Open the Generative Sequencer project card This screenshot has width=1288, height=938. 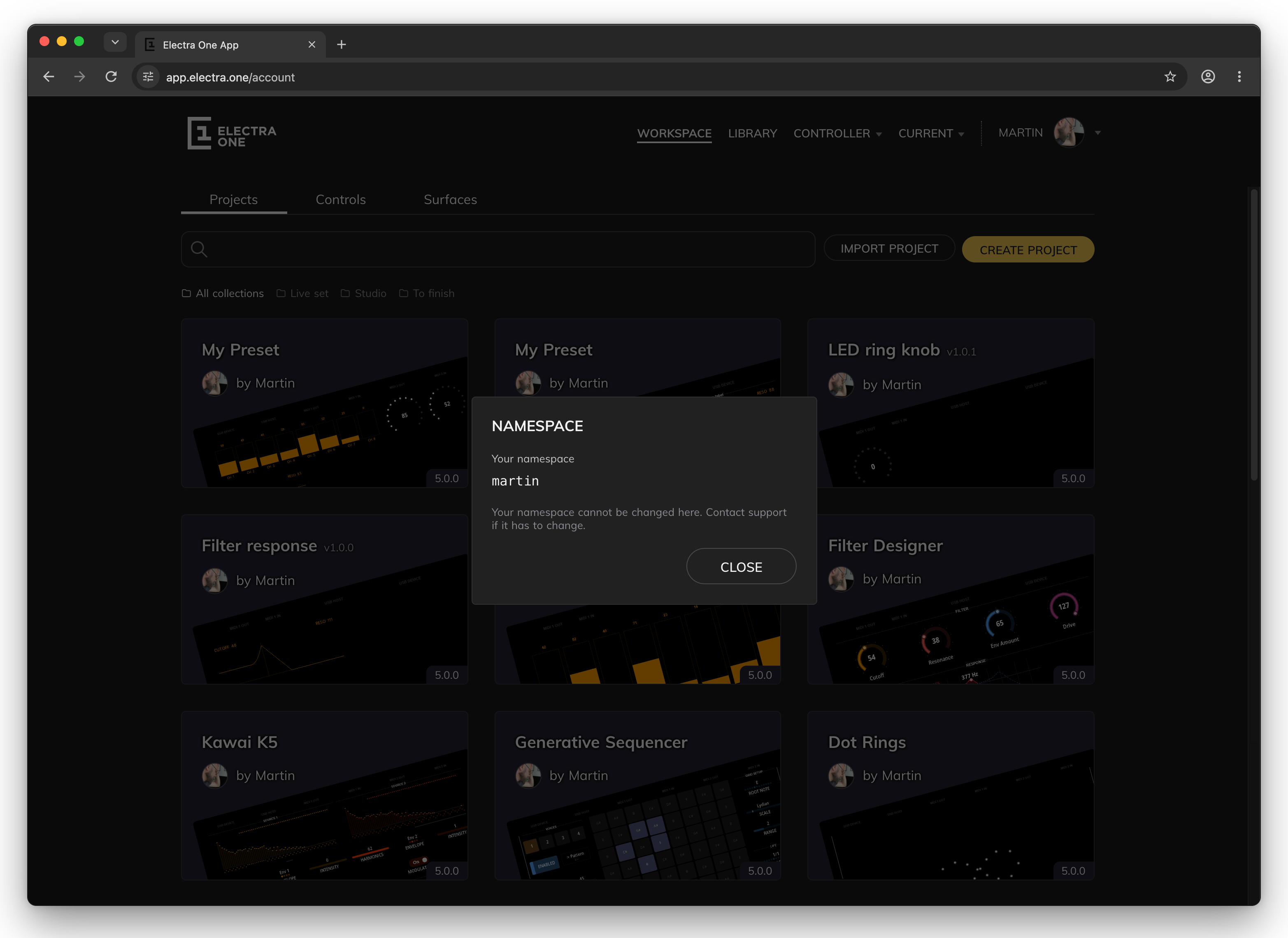coord(637,795)
